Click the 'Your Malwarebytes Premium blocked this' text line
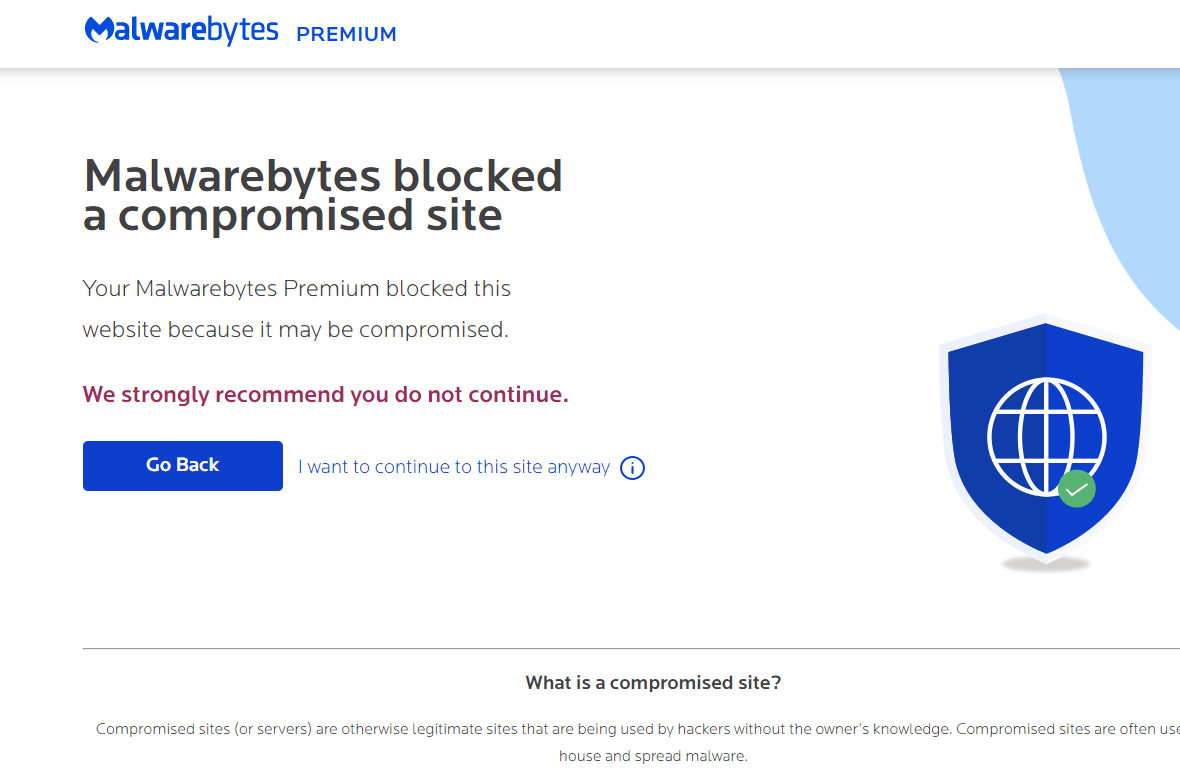 [297, 289]
